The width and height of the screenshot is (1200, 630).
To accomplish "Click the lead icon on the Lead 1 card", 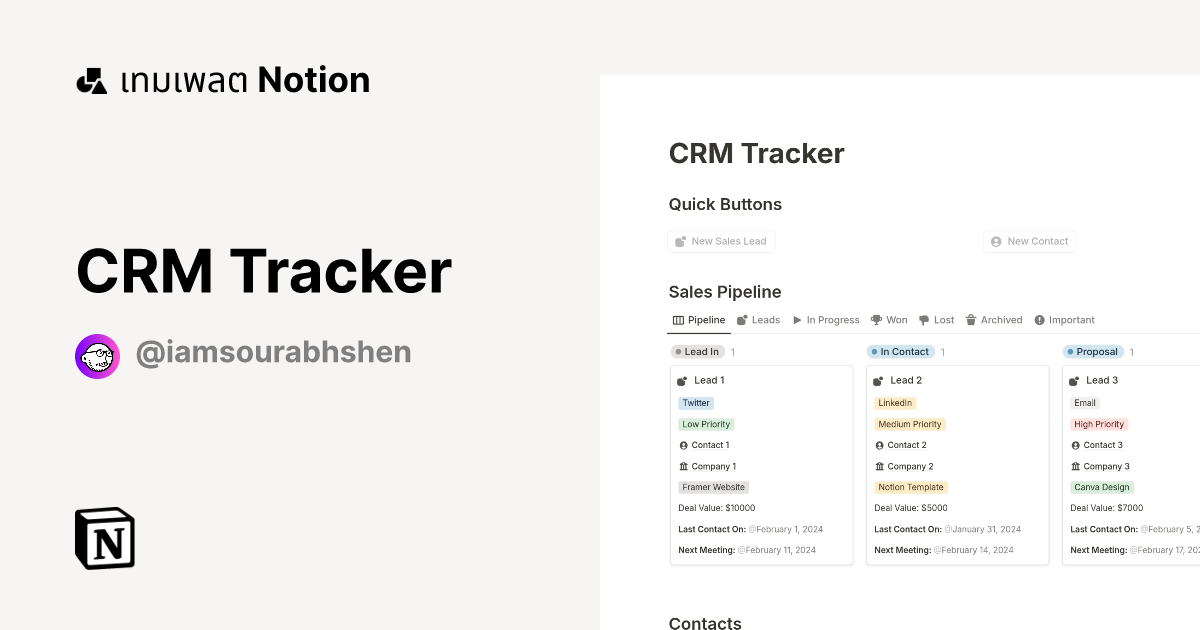I will 680,380.
